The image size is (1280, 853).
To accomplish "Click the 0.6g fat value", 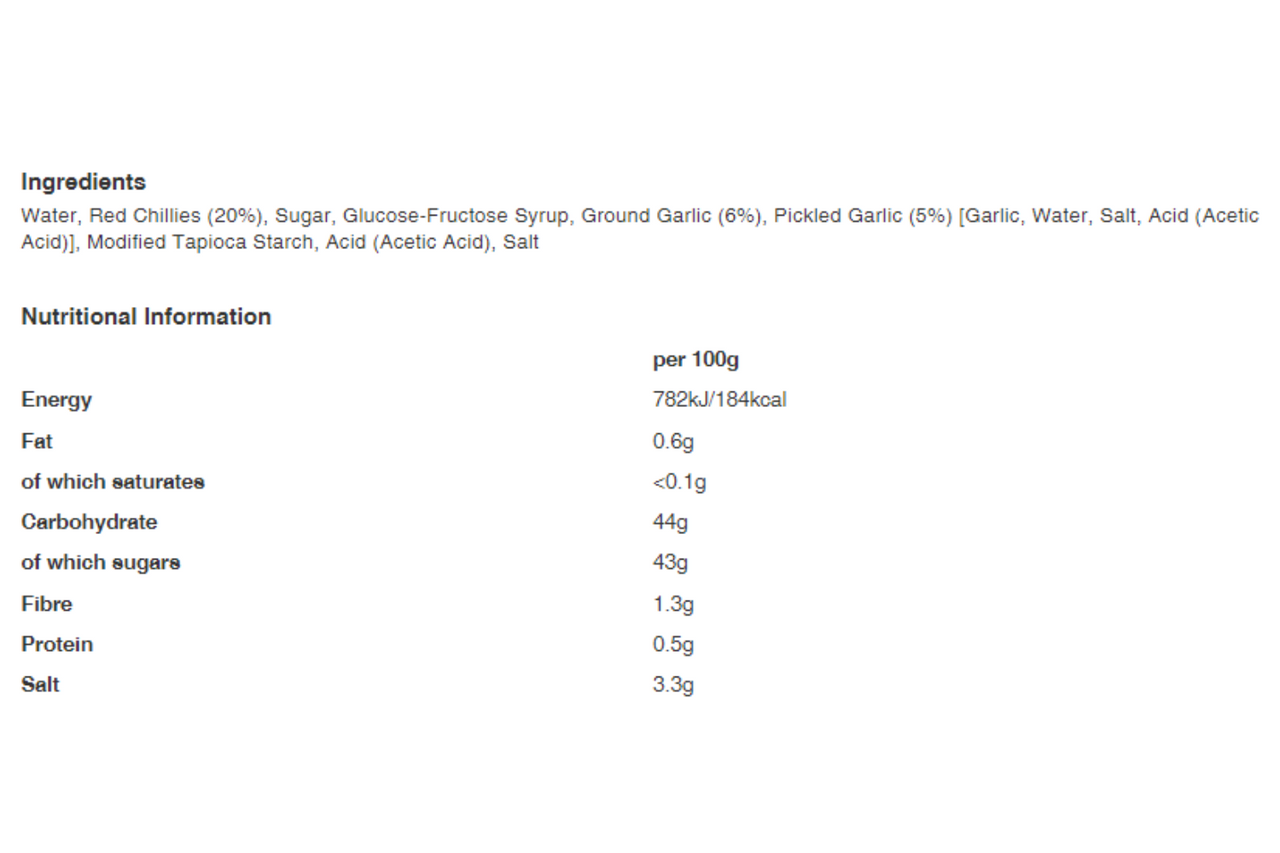I will 673,442.
